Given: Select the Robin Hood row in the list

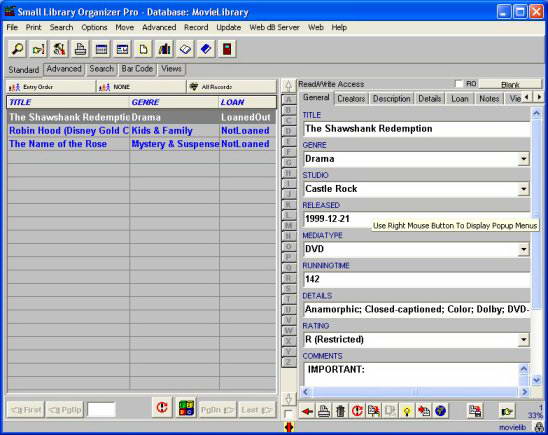Looking at the screenshot, I should [x=141, y=130].
